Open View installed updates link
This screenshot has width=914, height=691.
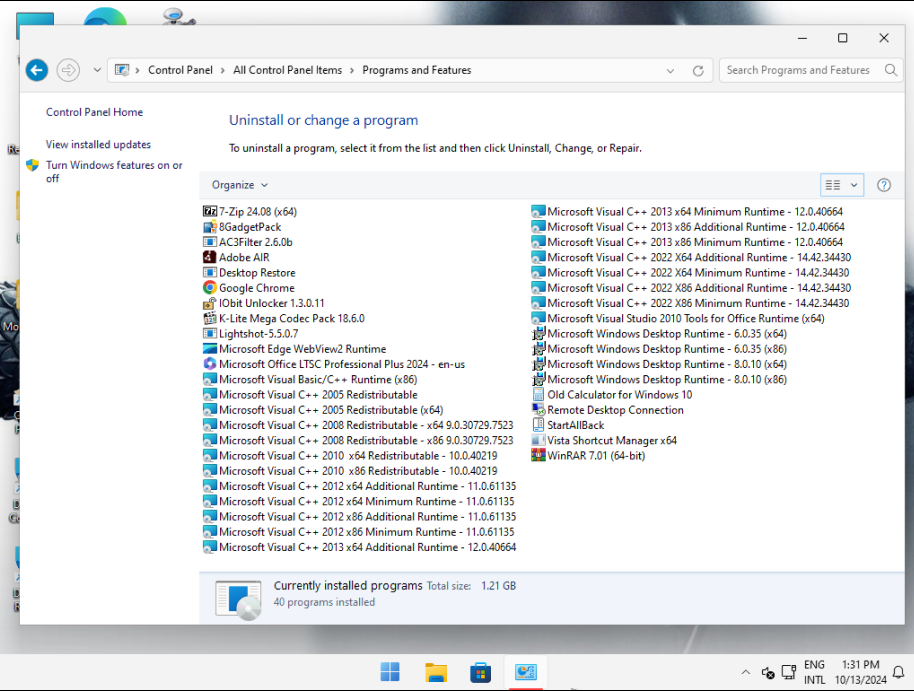[99, 144]
